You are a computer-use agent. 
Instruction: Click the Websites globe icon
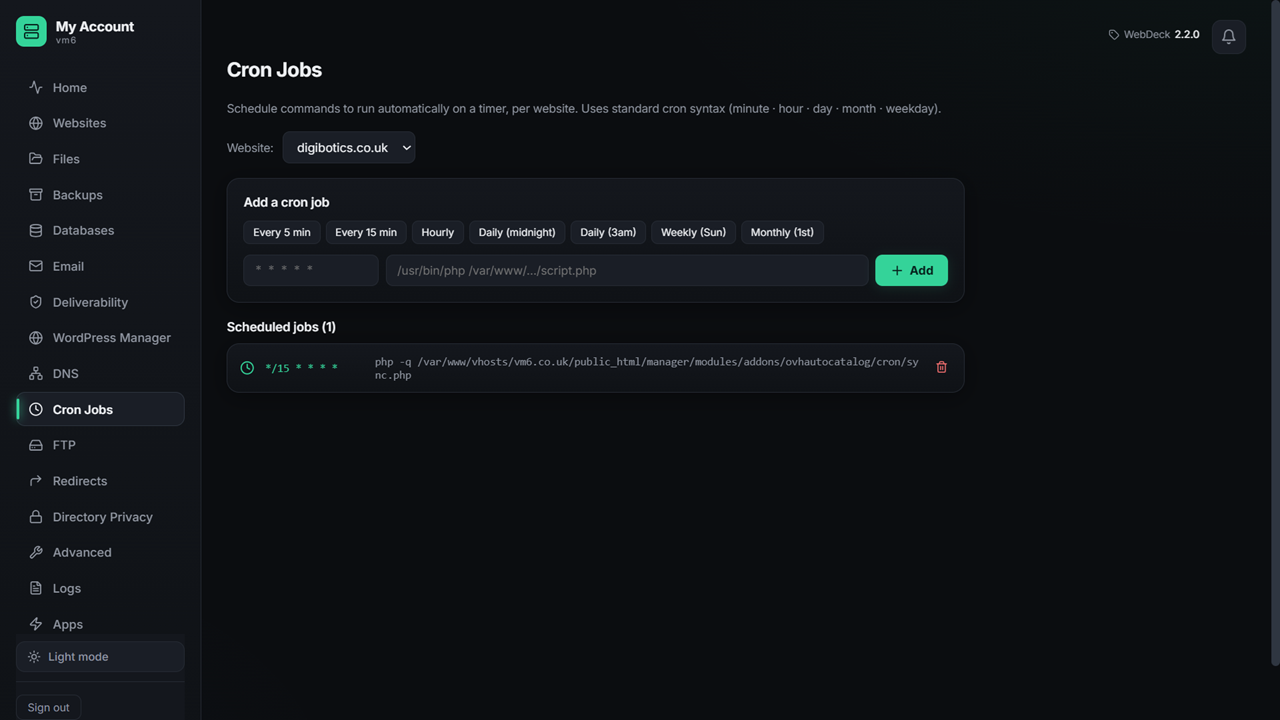point(36,123)
